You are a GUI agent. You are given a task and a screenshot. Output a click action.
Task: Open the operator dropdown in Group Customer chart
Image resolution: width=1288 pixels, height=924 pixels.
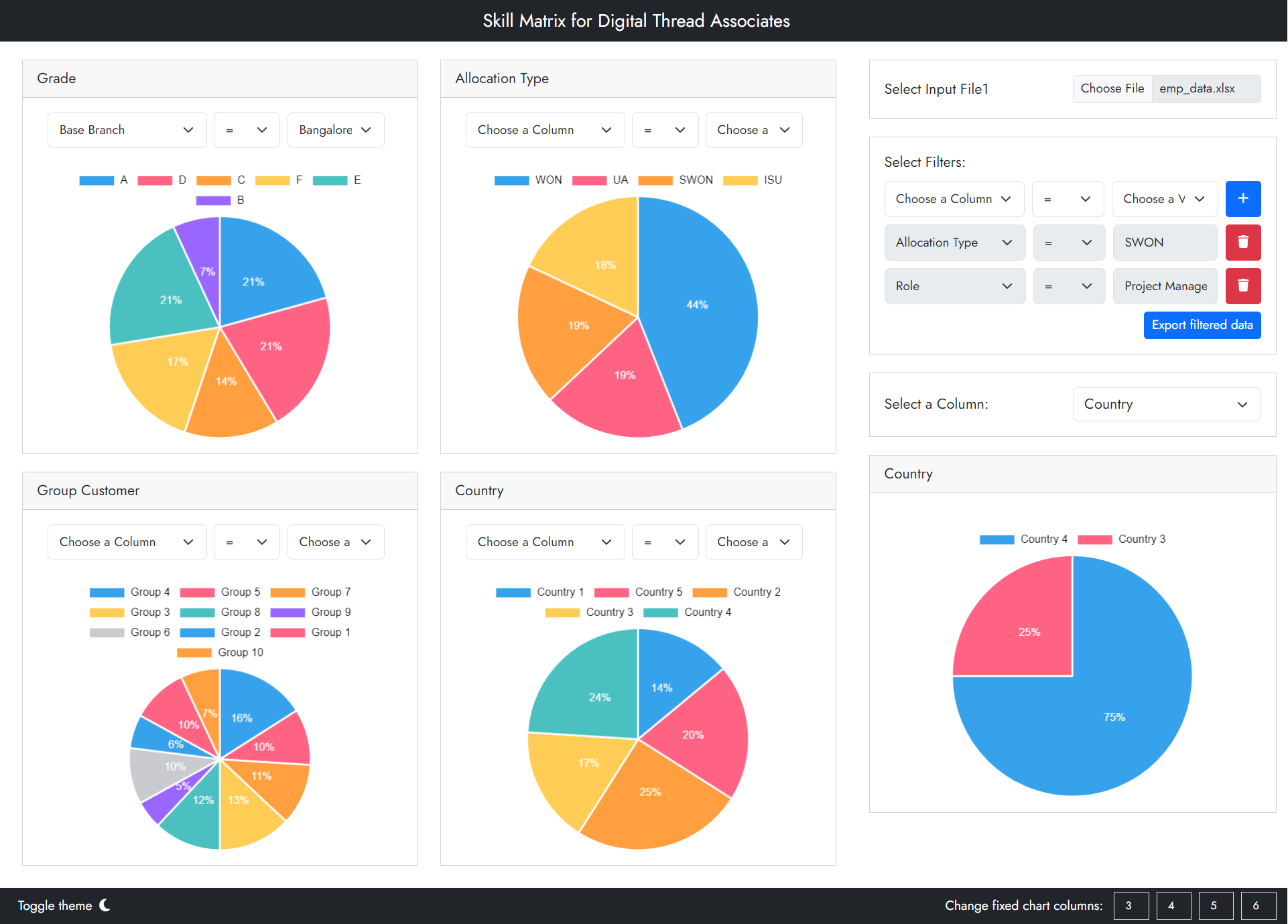click(247, 542)
